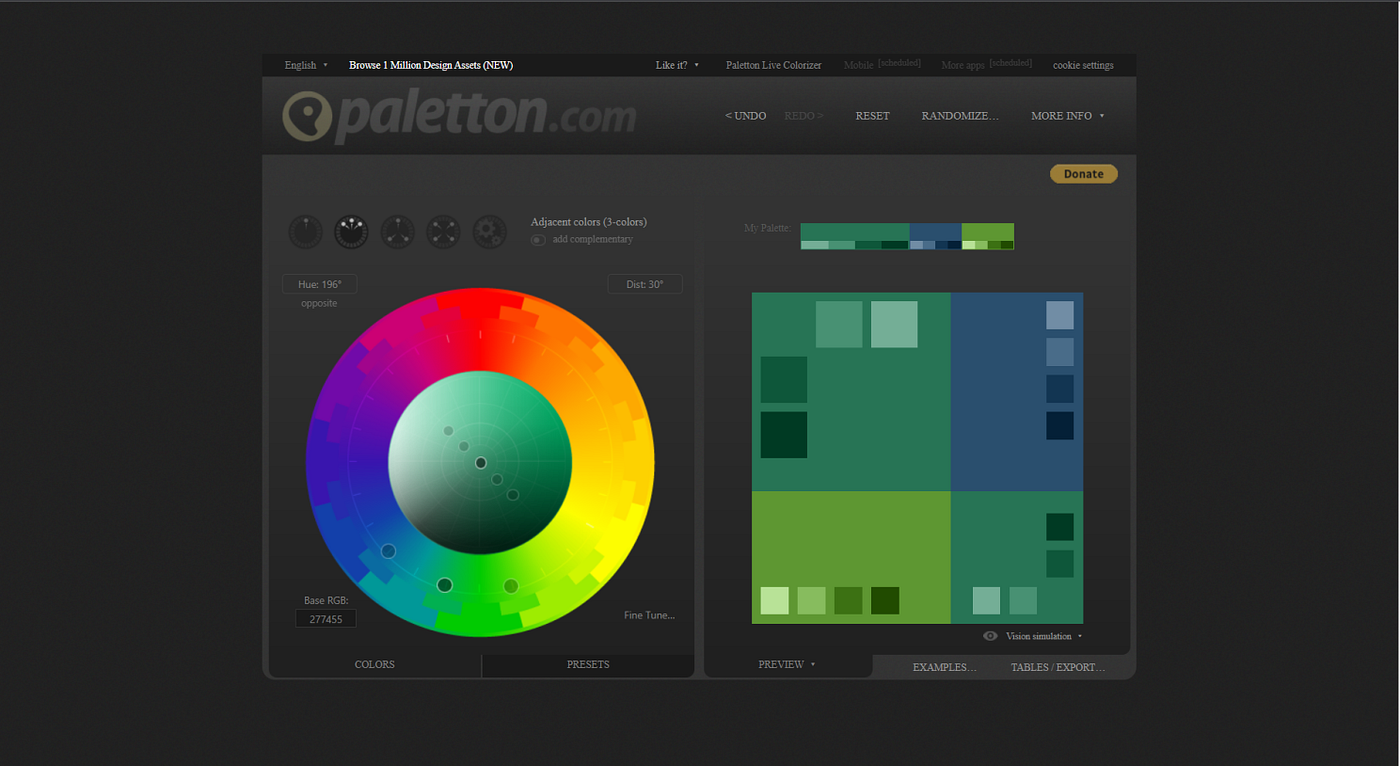Expand the PREVIEW dropdown arrow

[x=812, y=664]
